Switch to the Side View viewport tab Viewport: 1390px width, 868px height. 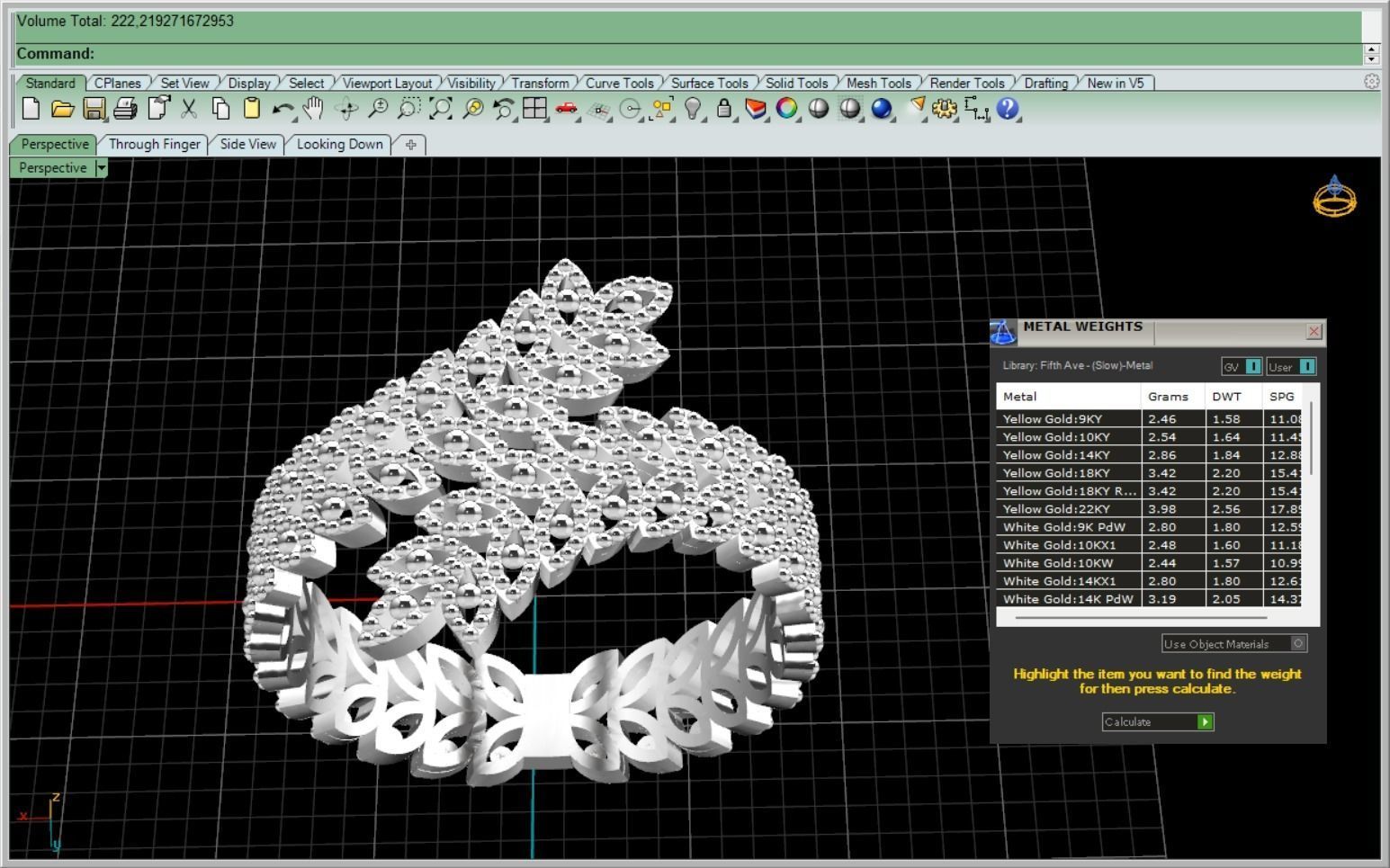pos(248,144)
